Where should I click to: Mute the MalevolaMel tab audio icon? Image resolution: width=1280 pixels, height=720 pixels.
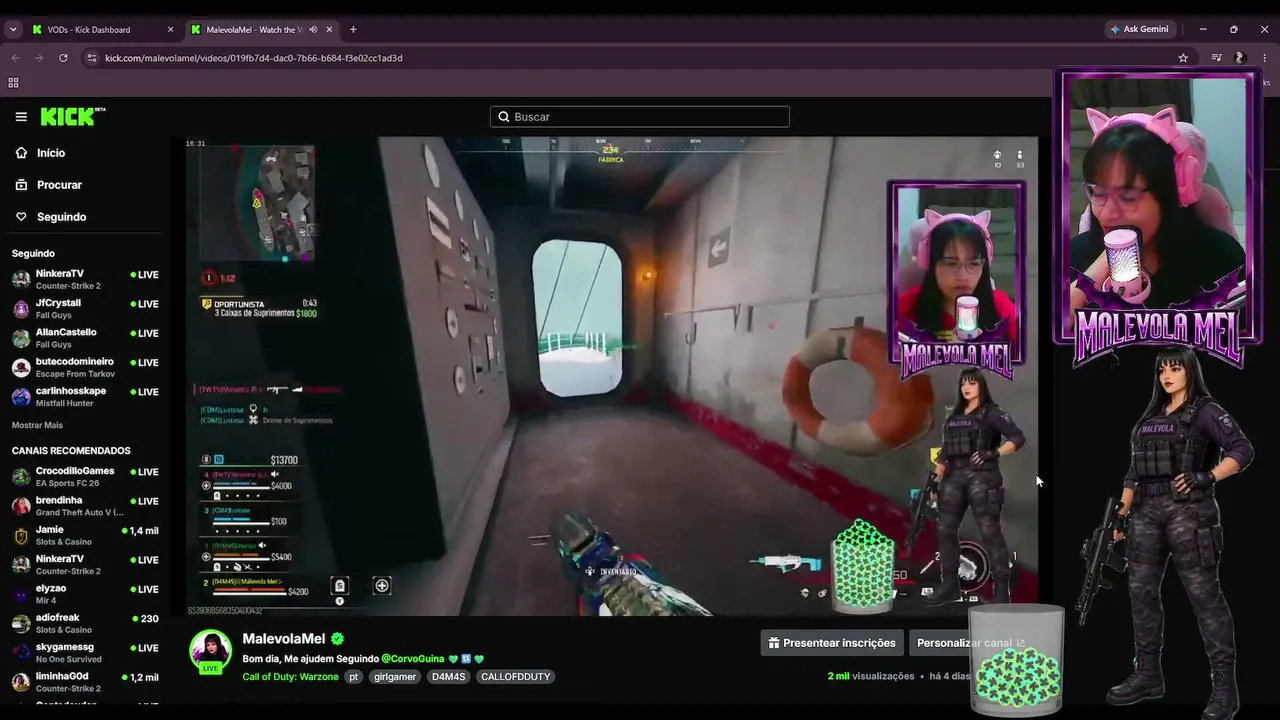pyautogui.click(x=313, y=30)
